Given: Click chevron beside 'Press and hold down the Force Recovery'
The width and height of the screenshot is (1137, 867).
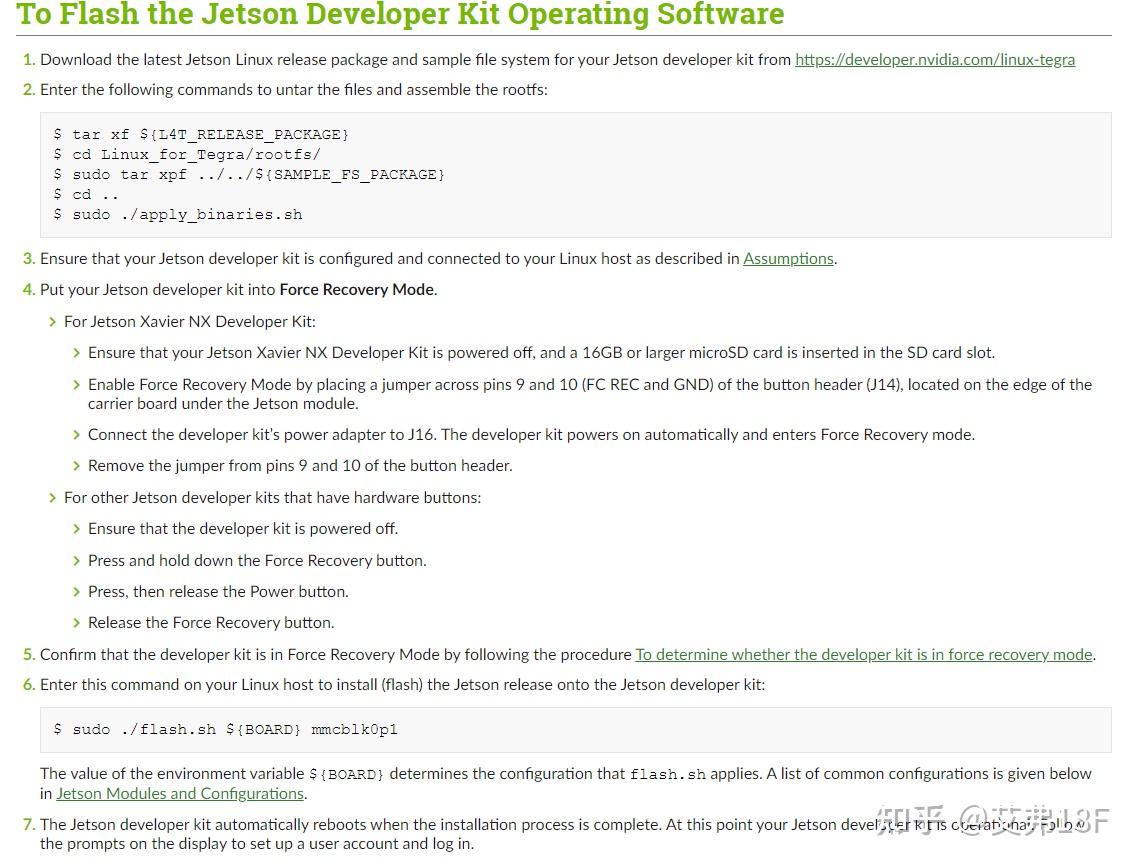Looking at the screenshot, I should pos(76,561).
